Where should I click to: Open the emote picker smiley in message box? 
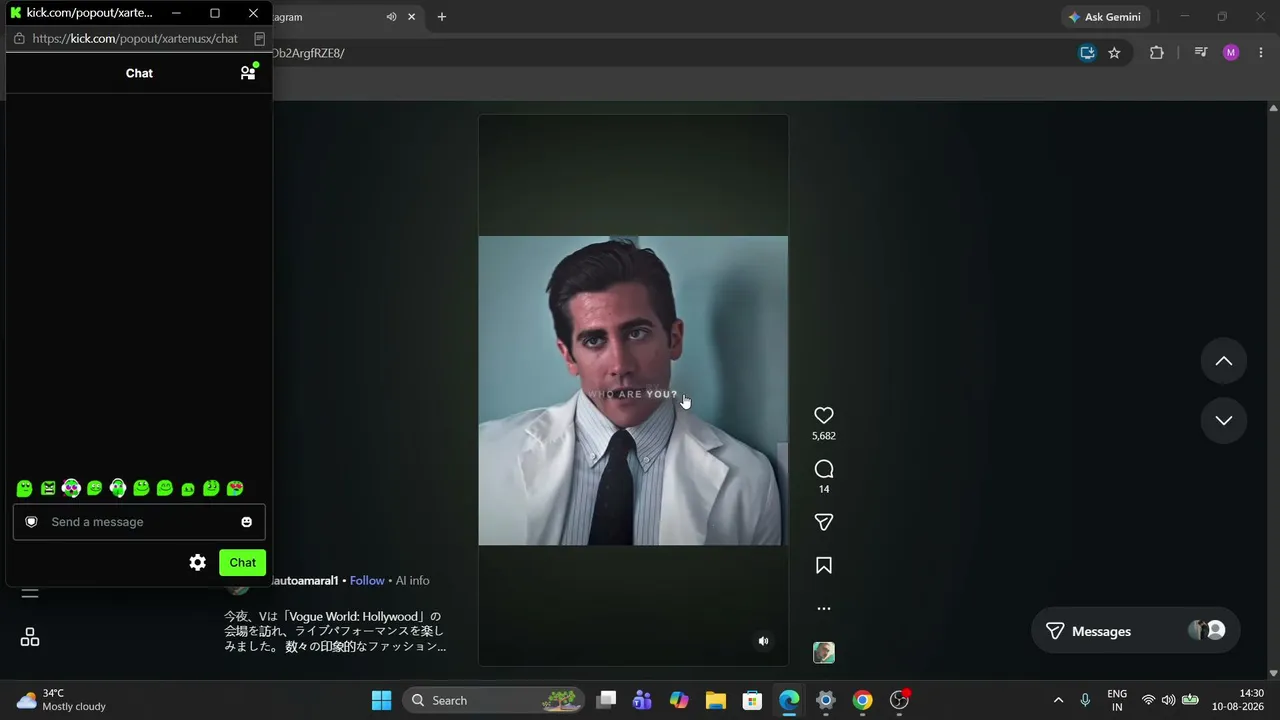[x=247, y=522]
